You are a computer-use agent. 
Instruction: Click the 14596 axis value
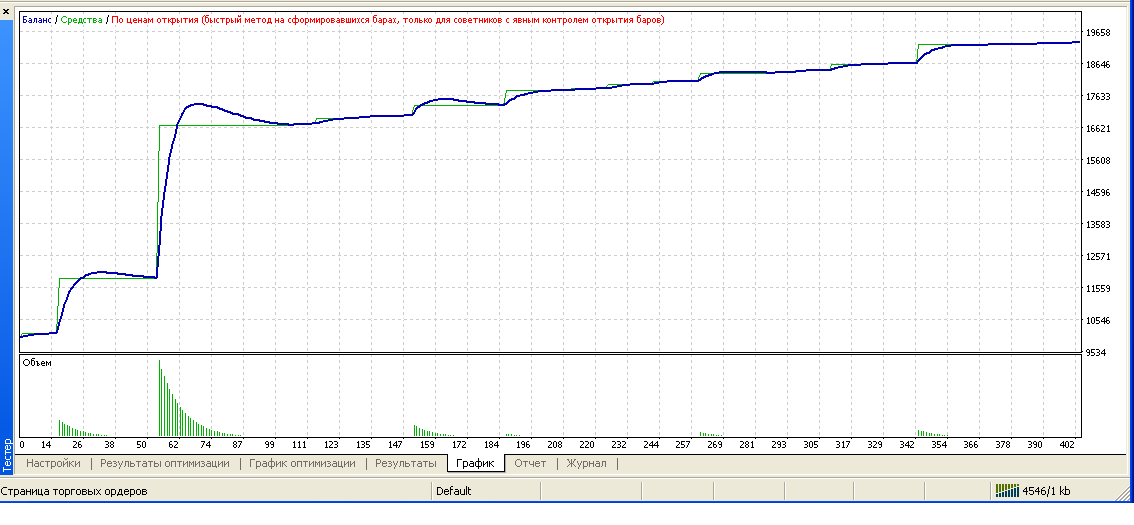click(x=1098, y=192)
